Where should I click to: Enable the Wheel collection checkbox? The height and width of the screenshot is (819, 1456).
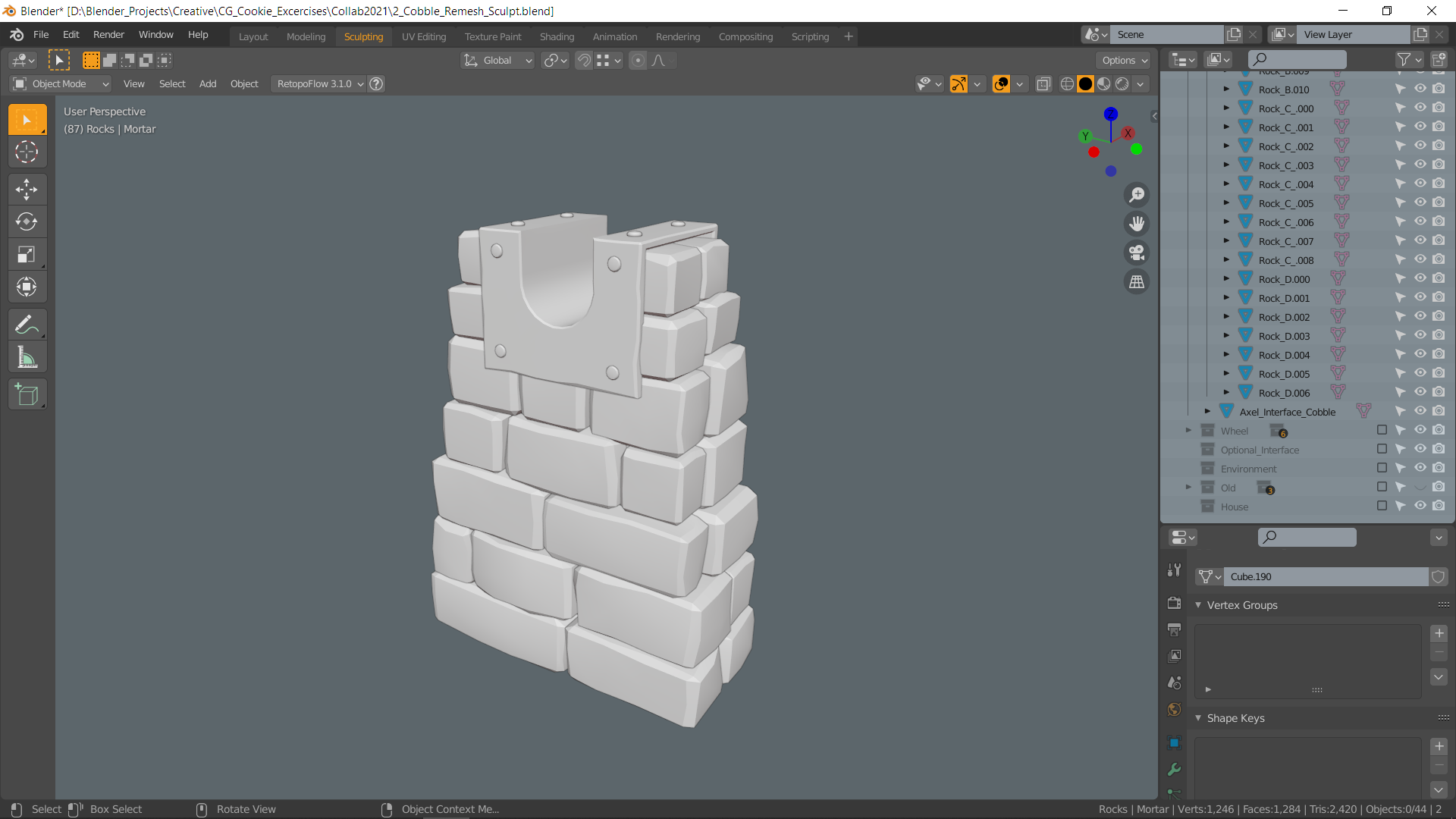(1382, 430)
